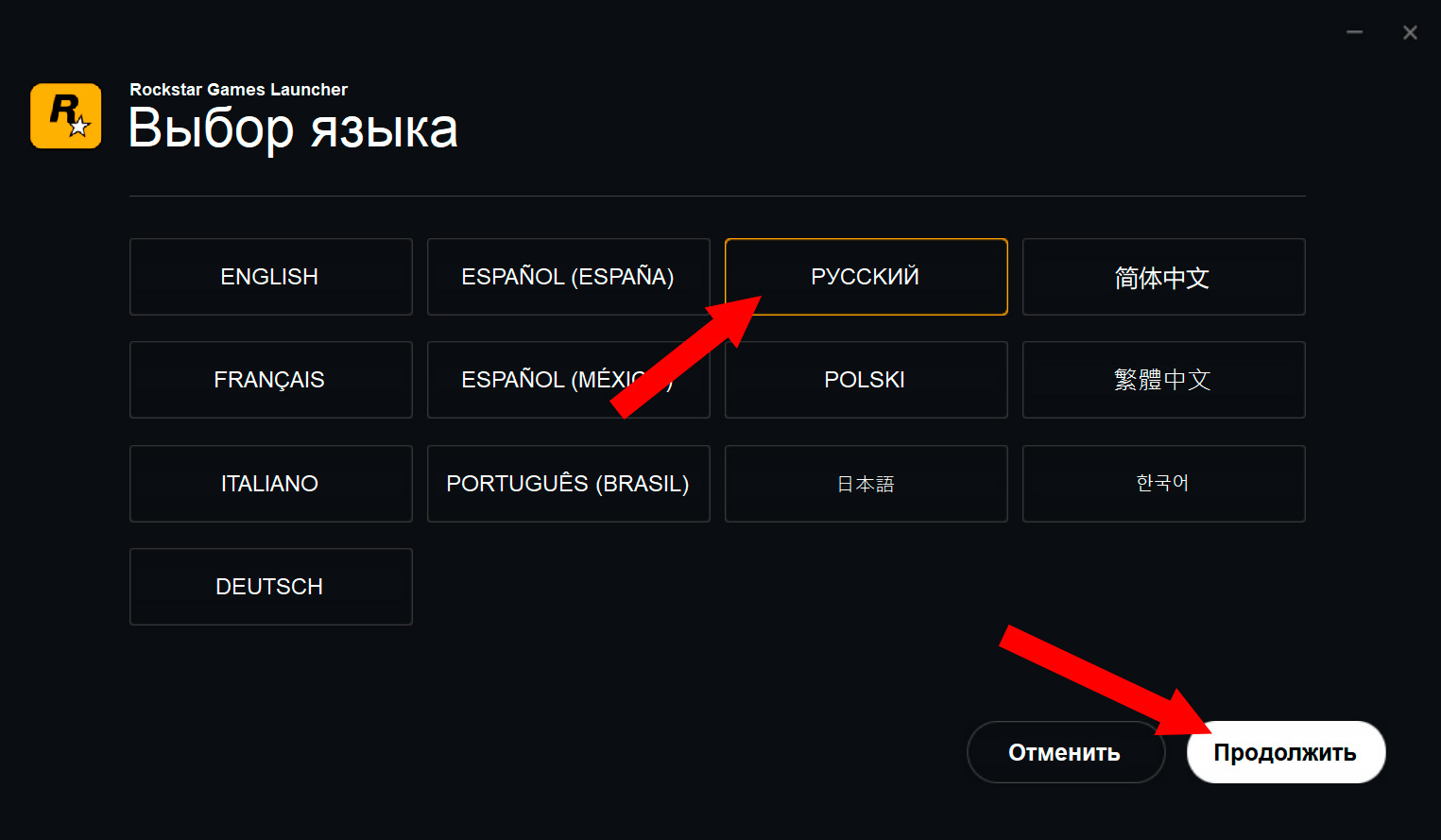This screenshot has height=840, width=1441.
Task: Click the Rockstar Games logo icon
Action: 66,116
